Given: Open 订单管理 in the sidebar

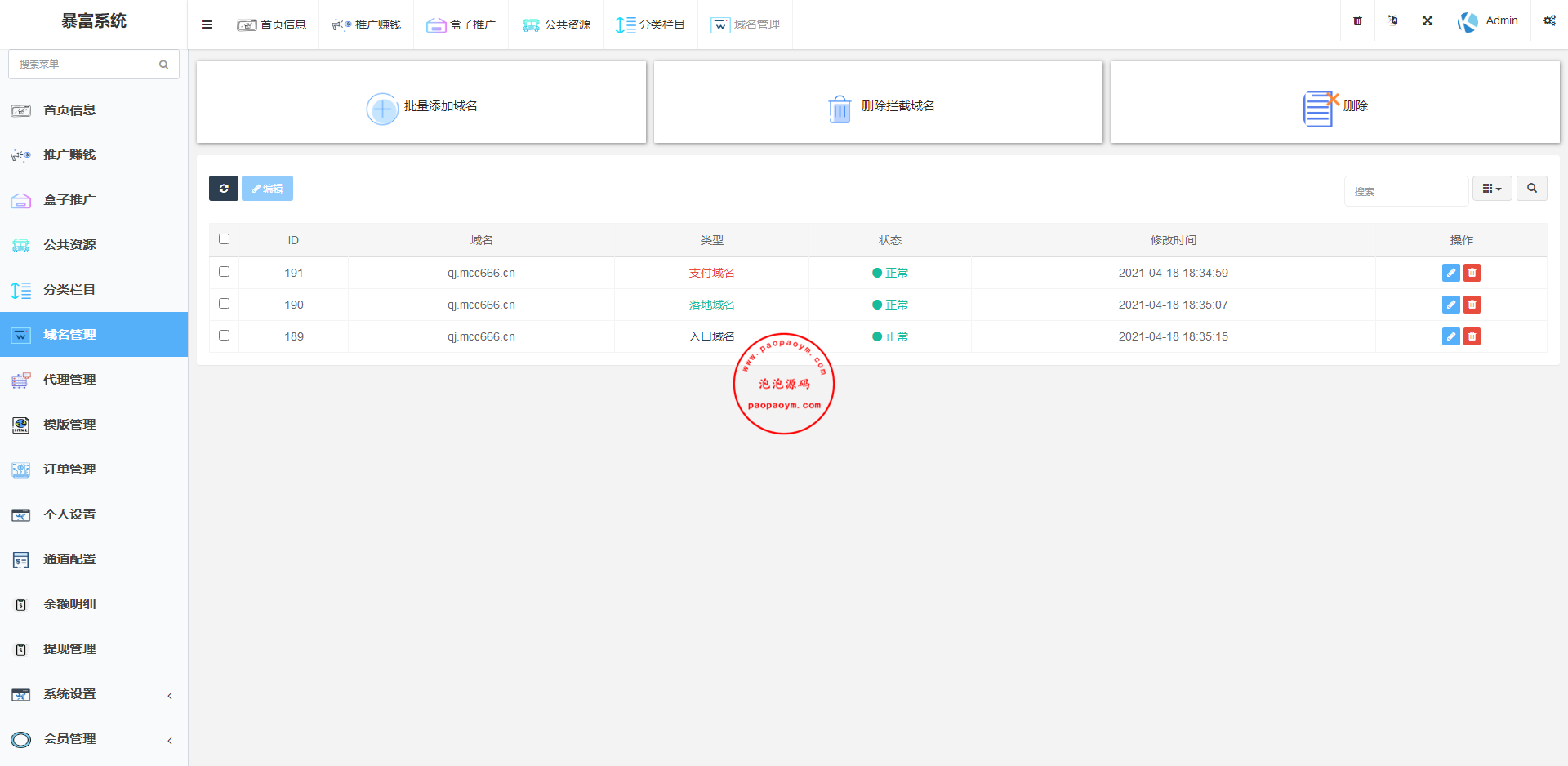Looking at the screenshot, I should point(69,470).
